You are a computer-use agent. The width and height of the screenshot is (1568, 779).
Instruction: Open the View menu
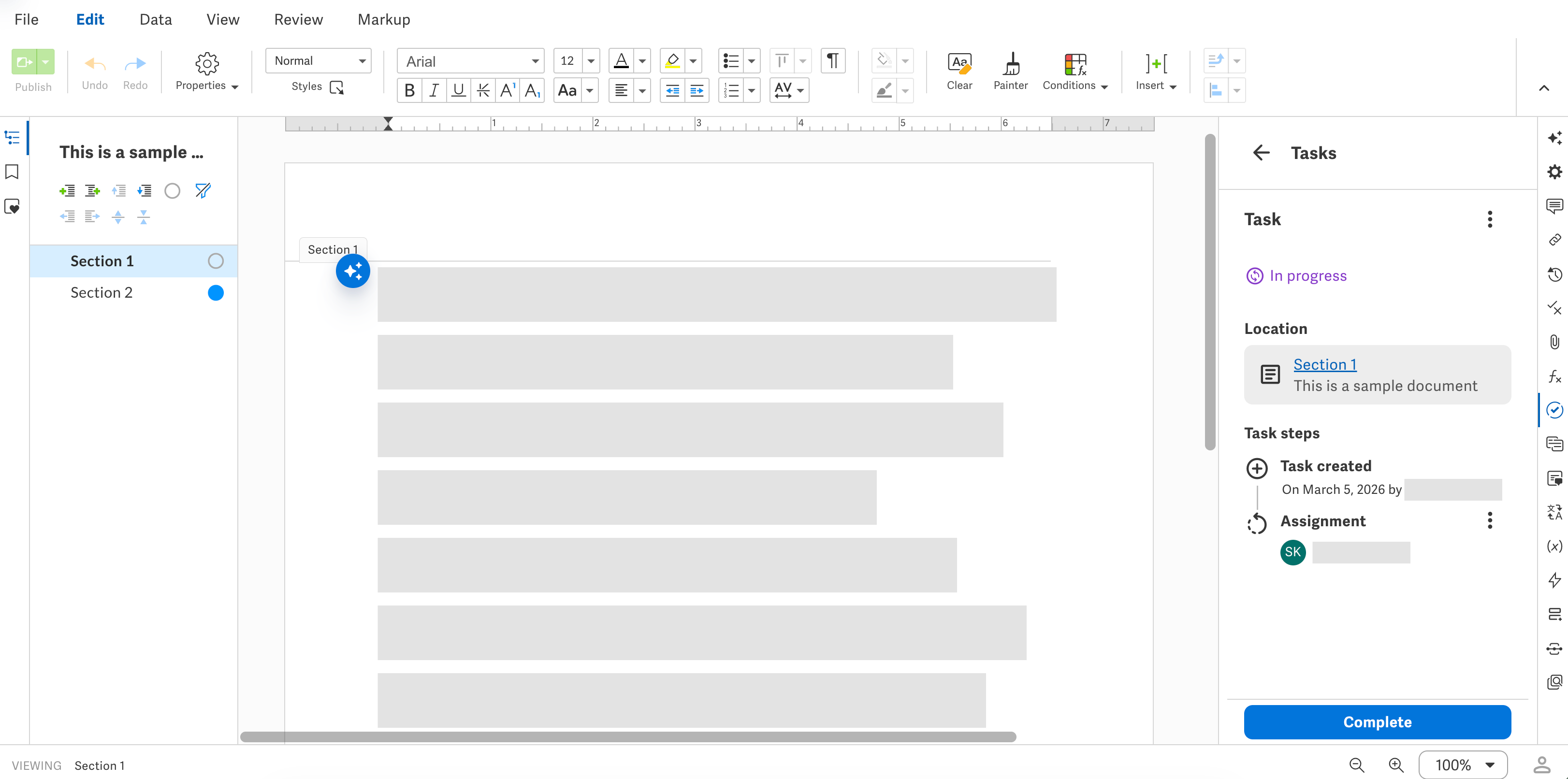(x=223, y=19)
